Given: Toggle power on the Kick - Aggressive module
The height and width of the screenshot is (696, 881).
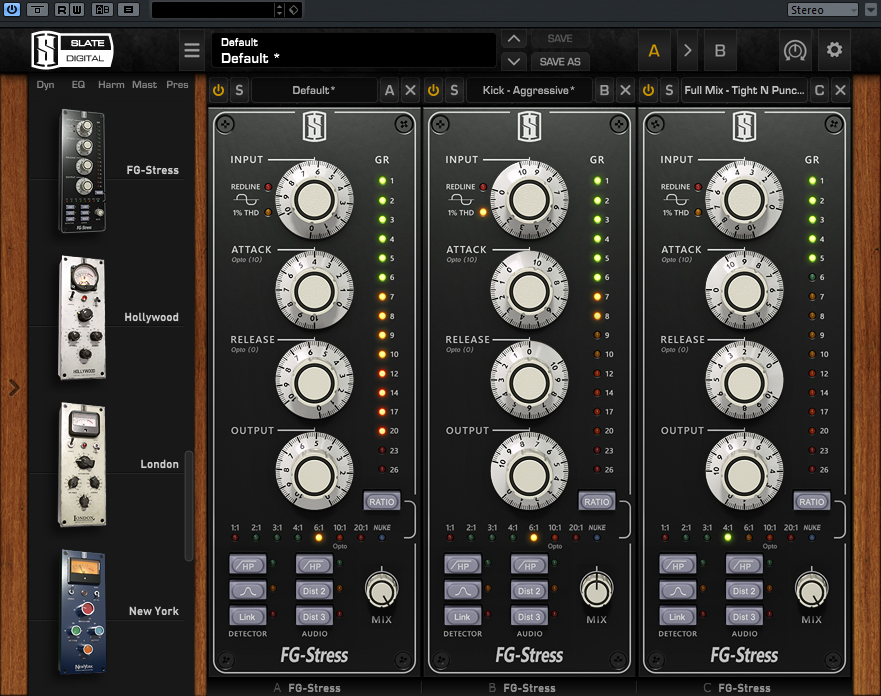Looking at the screenshot, I should (x=433, y=91).
